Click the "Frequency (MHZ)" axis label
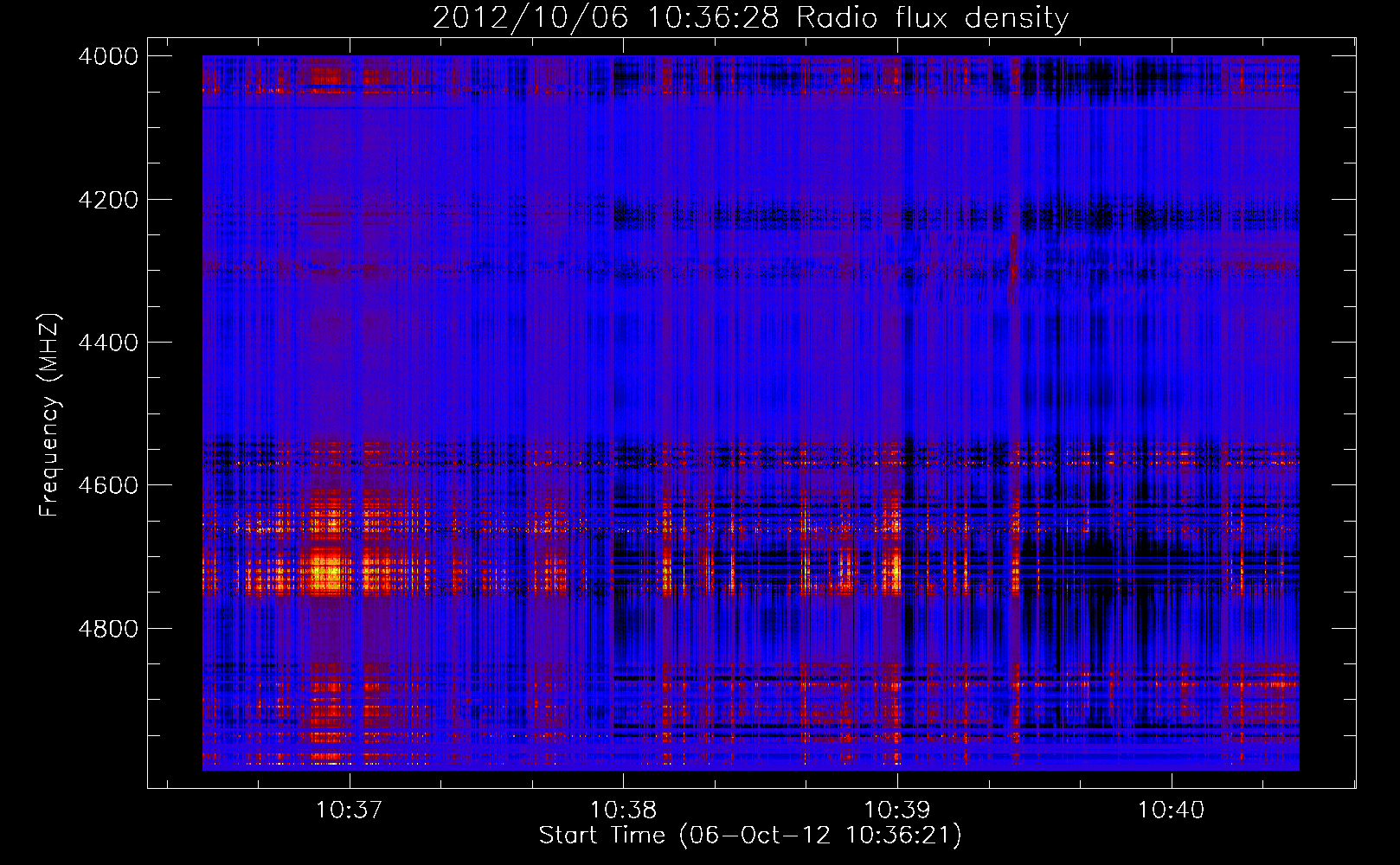The height and width of the screenshot is (865, 1400). [49, 415]
